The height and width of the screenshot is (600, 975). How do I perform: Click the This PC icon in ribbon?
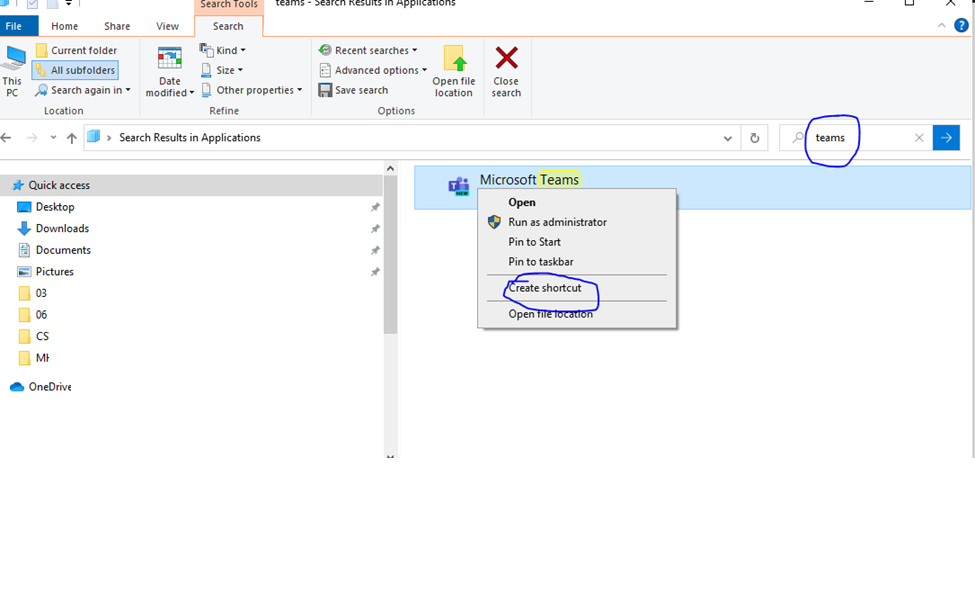point(14,59)
